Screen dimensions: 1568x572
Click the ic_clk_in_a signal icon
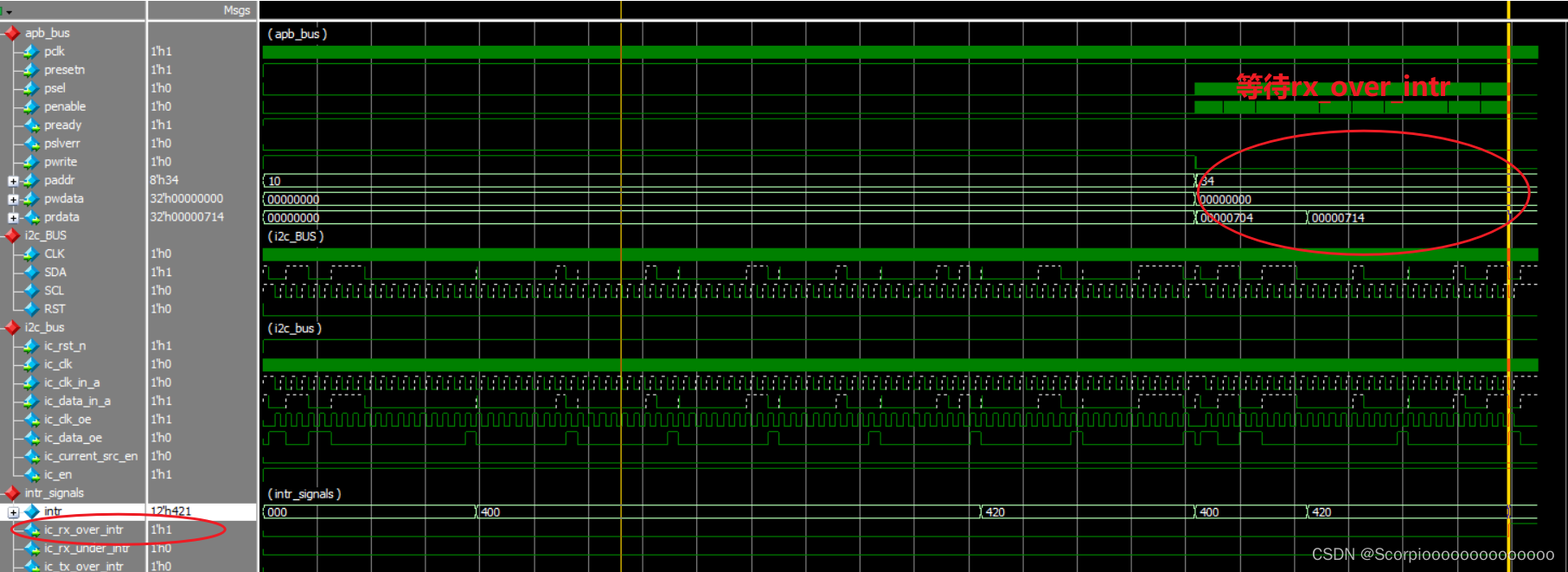(x=31, y=382)
